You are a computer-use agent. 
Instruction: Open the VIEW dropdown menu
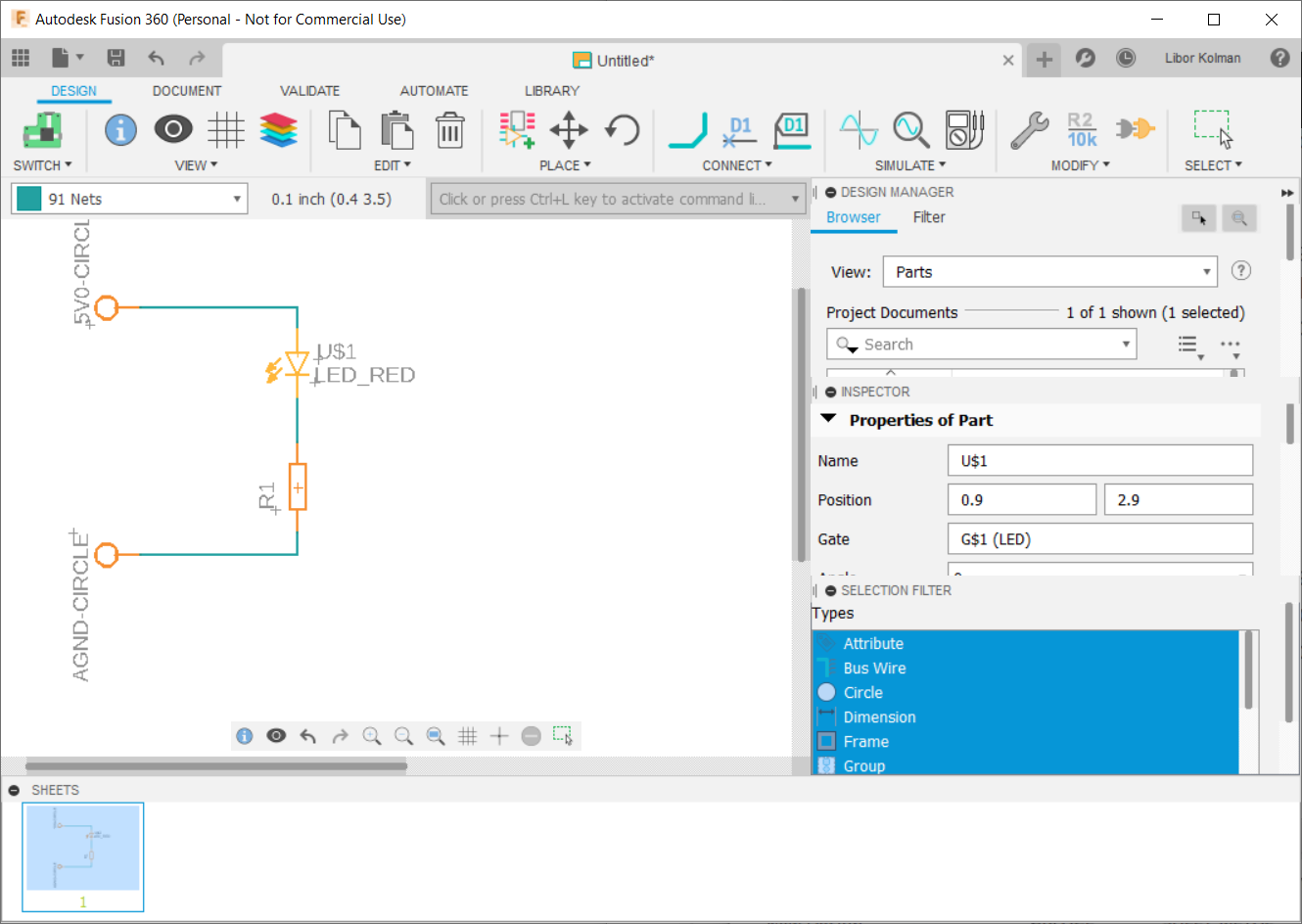pos(196,165)
